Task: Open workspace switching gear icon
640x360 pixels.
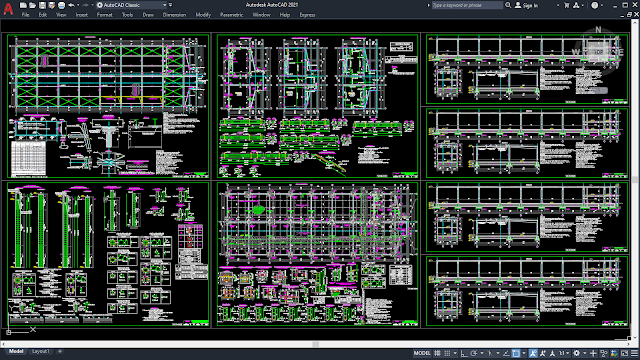Action: (576, 353)
